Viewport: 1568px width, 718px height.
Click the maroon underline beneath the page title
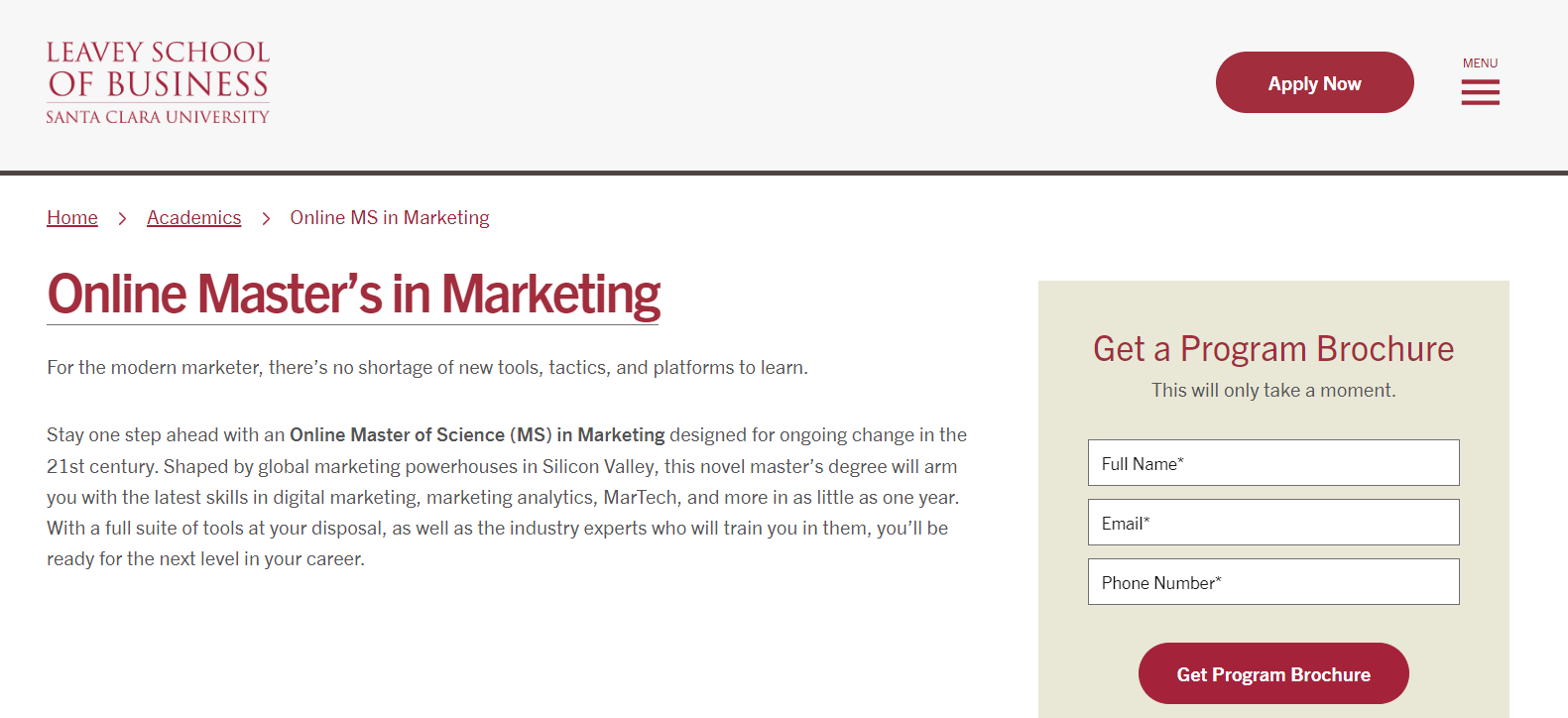coord(353,324)
